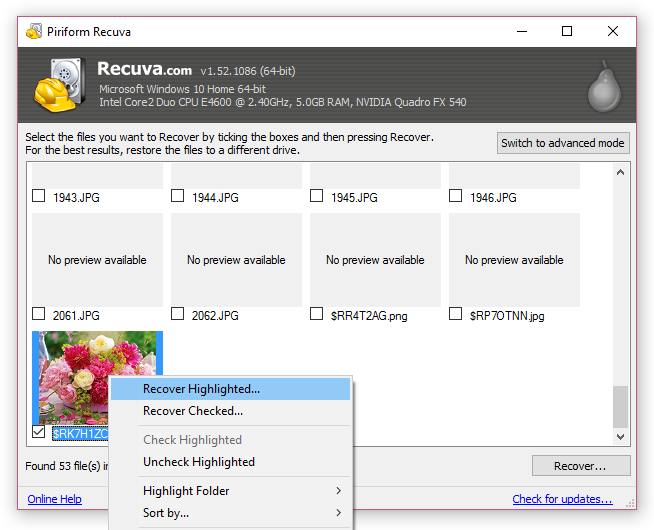Uncheck the checked $RK7H1ZC file checkbox
The width and height of the screenshot is (654, 530).
tap(38, 432)
